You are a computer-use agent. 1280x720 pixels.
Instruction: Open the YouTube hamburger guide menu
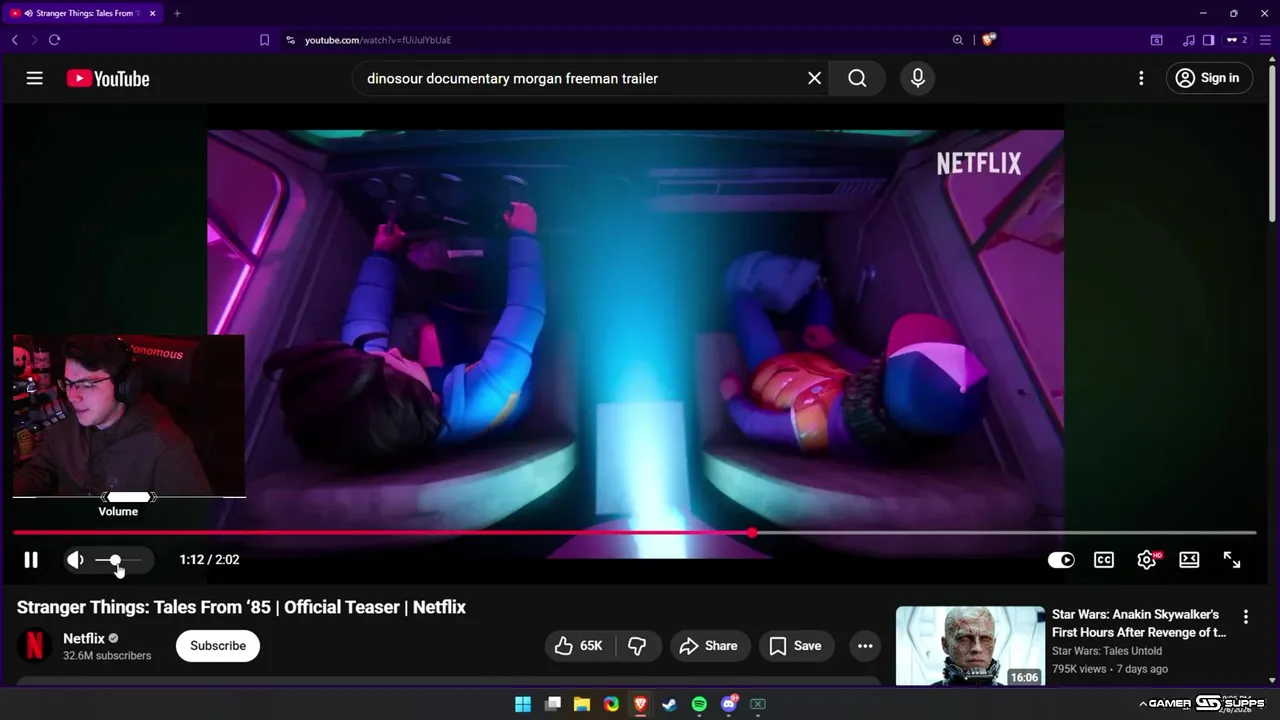35,78
